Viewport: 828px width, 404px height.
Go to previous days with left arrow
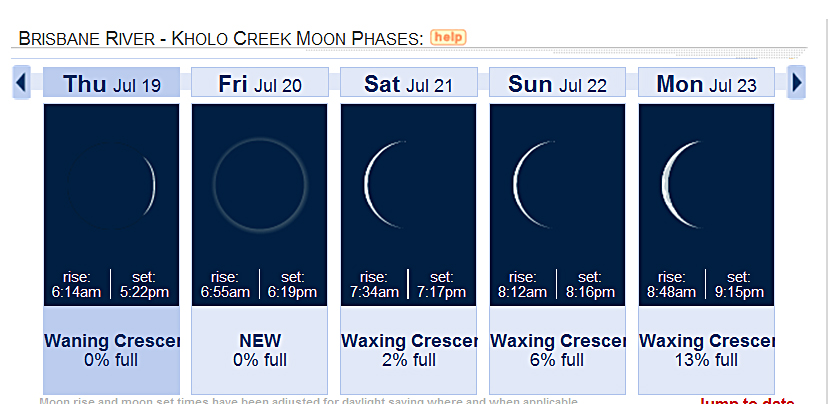[22, 83]
